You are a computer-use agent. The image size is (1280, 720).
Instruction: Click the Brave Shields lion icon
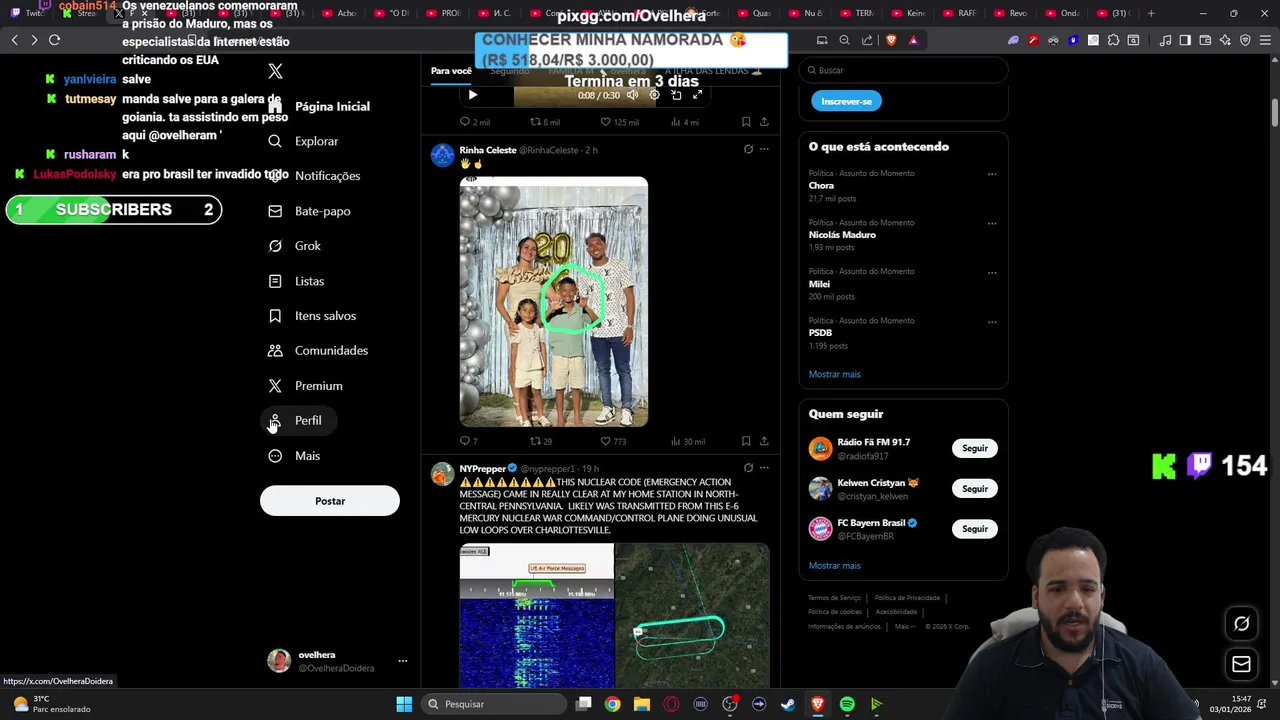coord(891,40)
